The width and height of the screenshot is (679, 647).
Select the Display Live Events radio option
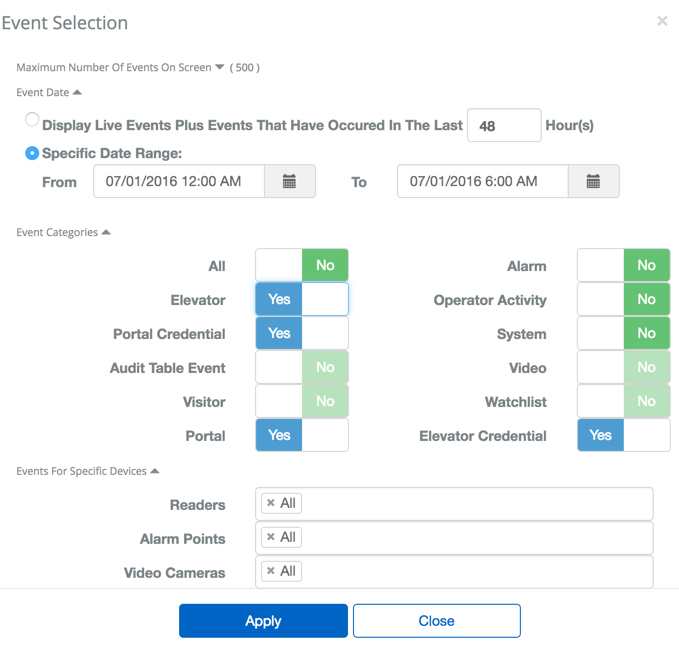click(33, 121)
